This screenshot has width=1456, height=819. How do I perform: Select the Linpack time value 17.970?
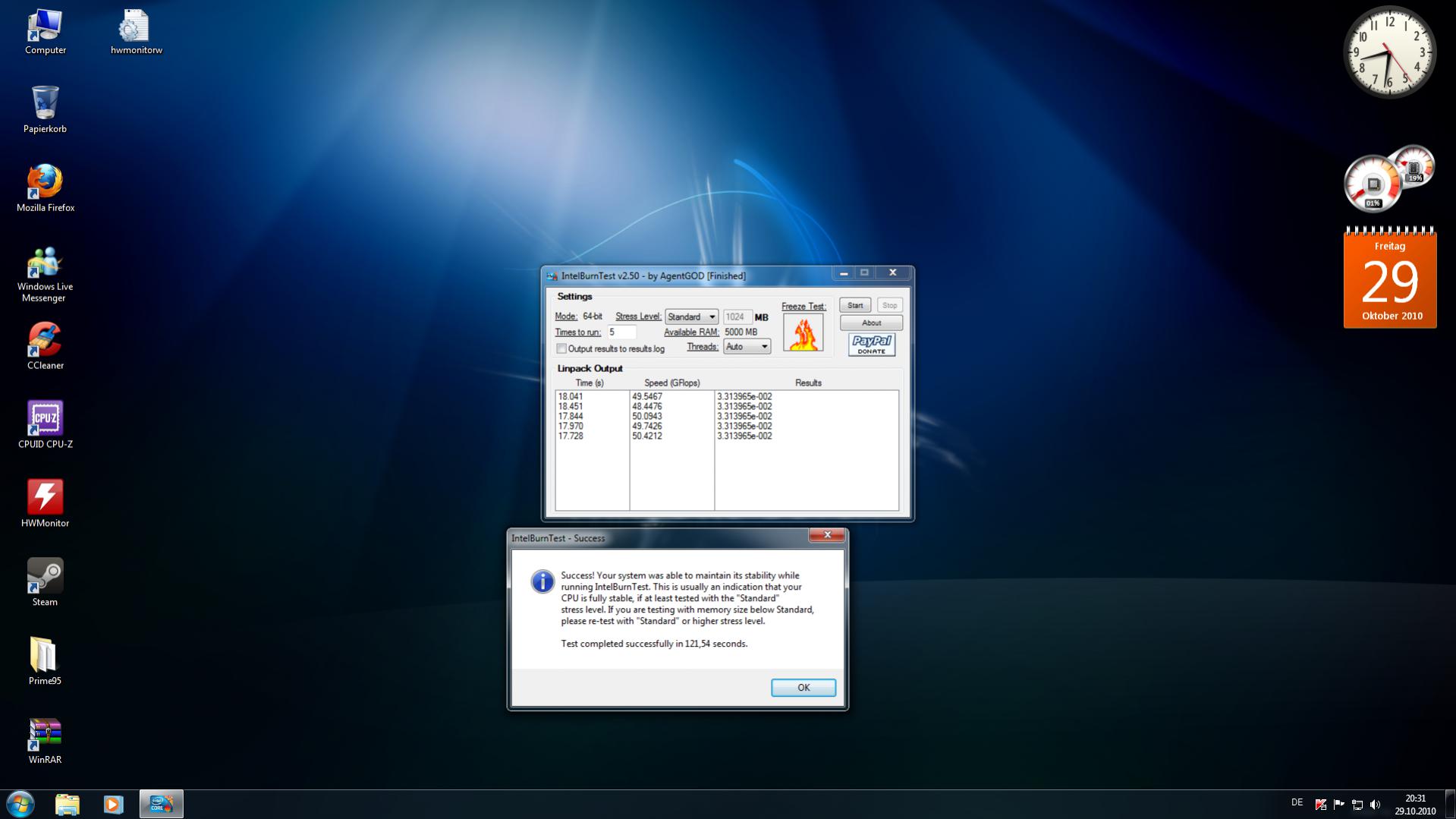571,427
